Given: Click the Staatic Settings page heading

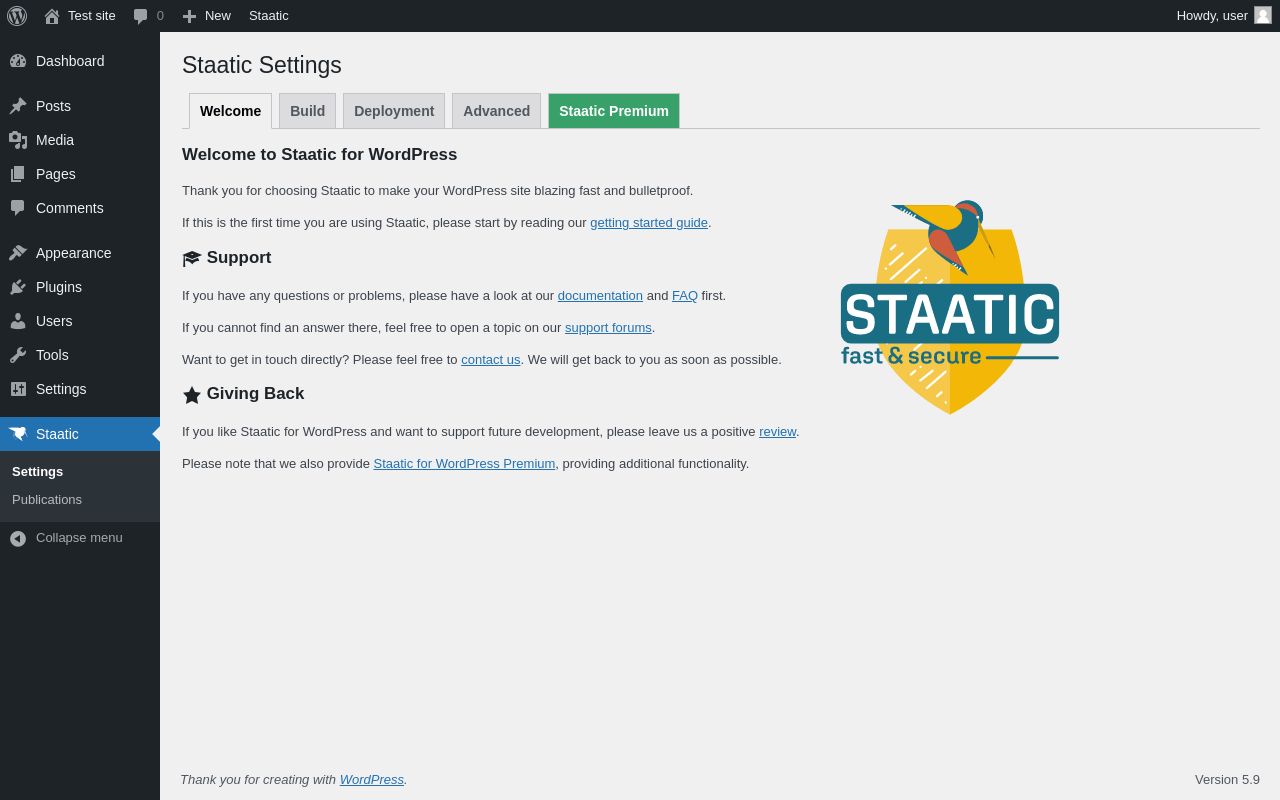Looking at the screenshot, I should coord(262,66).
